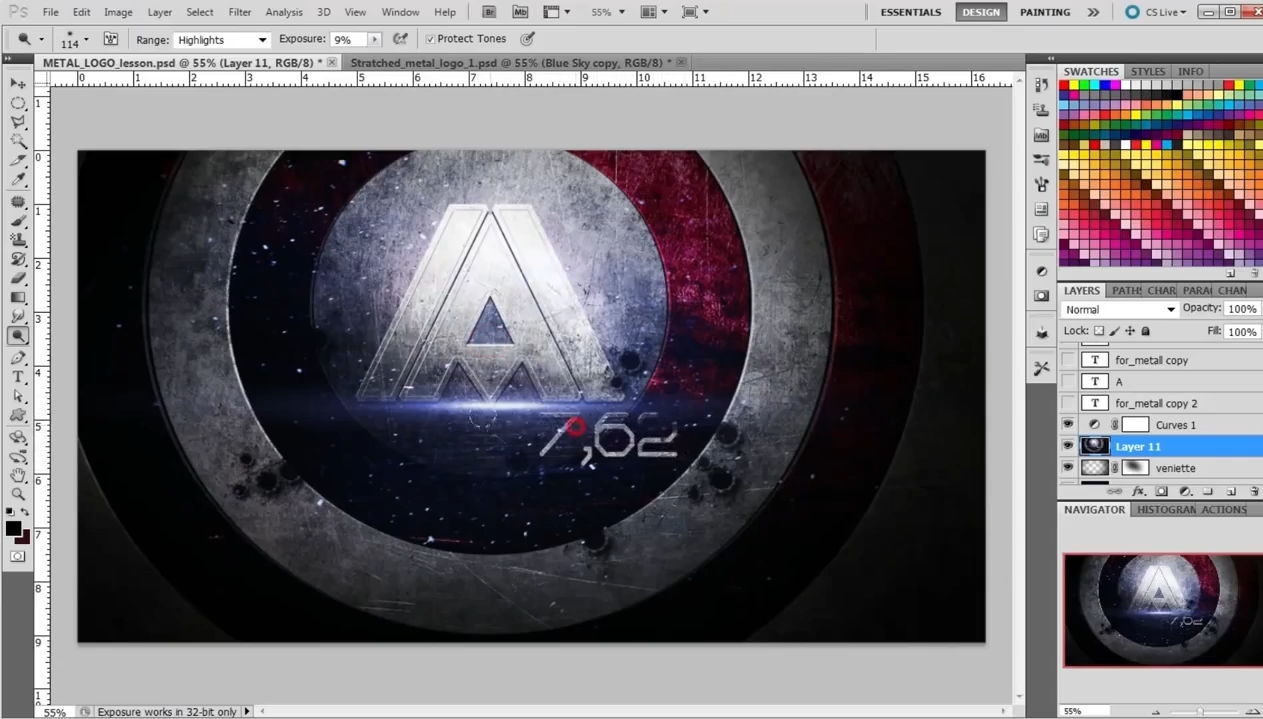Open the tool preset picker arrow

[x=42, y=40]
